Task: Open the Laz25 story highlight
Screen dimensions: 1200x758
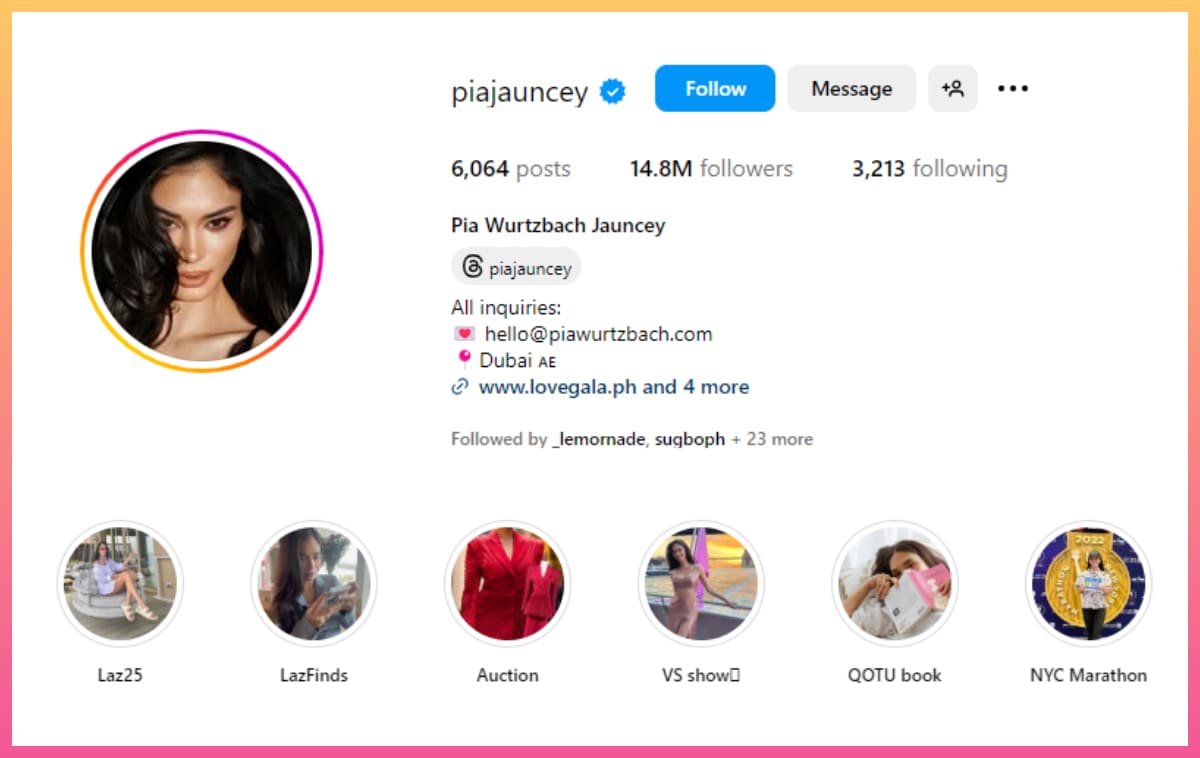Action: coord(120,584)
